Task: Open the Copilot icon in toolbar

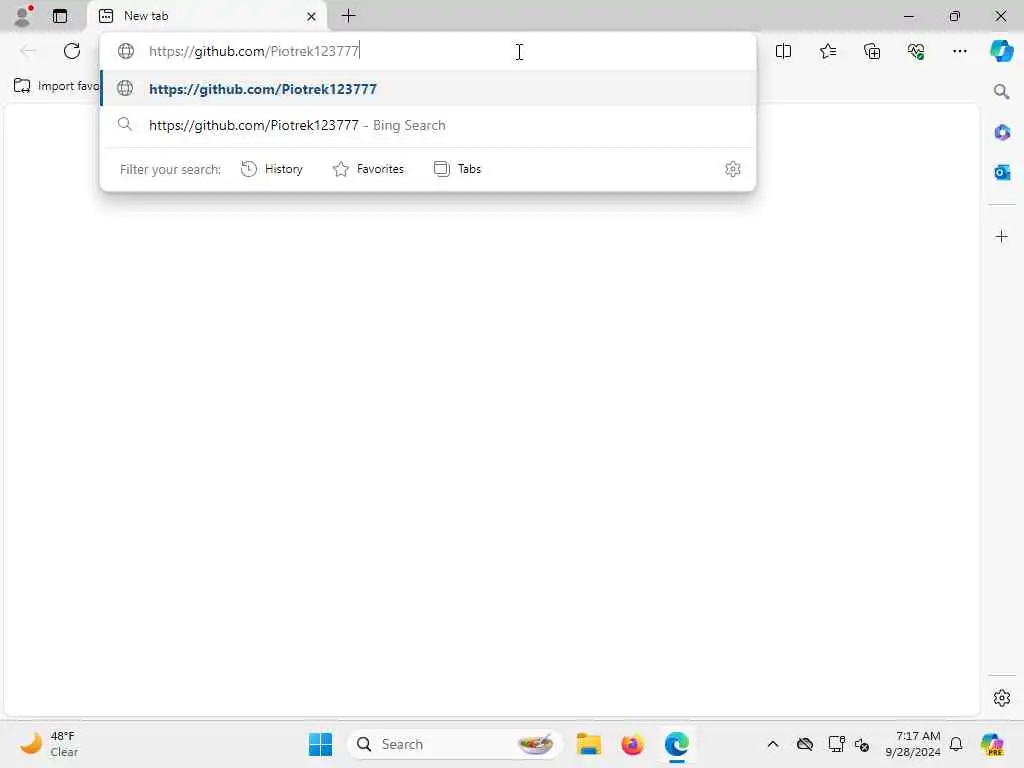Action: (1001, 51)
